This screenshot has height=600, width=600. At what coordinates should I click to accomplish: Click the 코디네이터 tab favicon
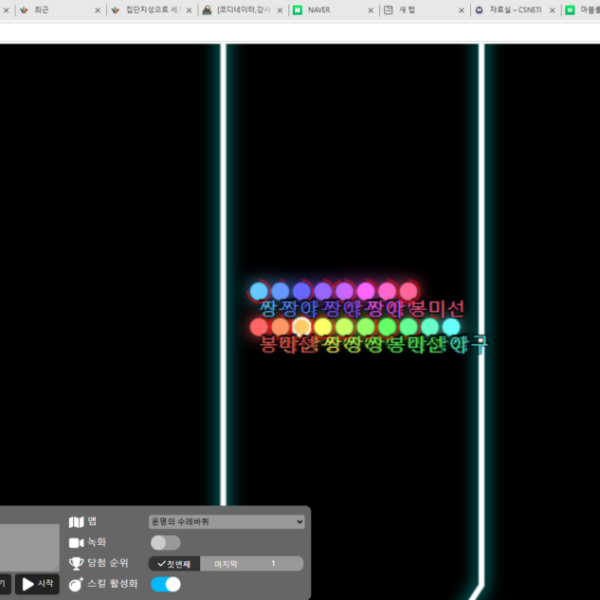click(206, 10)
